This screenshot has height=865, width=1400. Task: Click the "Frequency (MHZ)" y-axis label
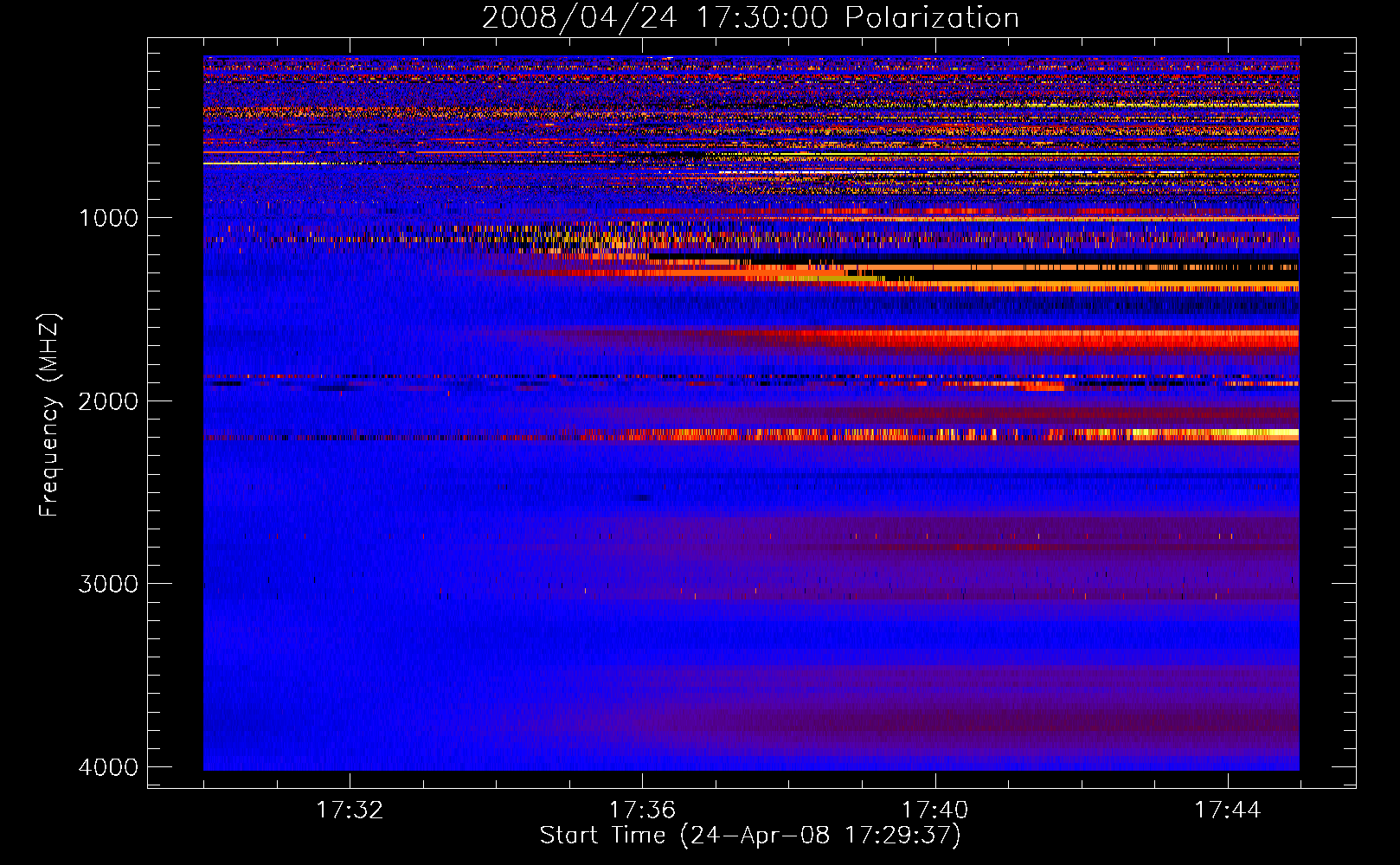[x=49, y=414]
